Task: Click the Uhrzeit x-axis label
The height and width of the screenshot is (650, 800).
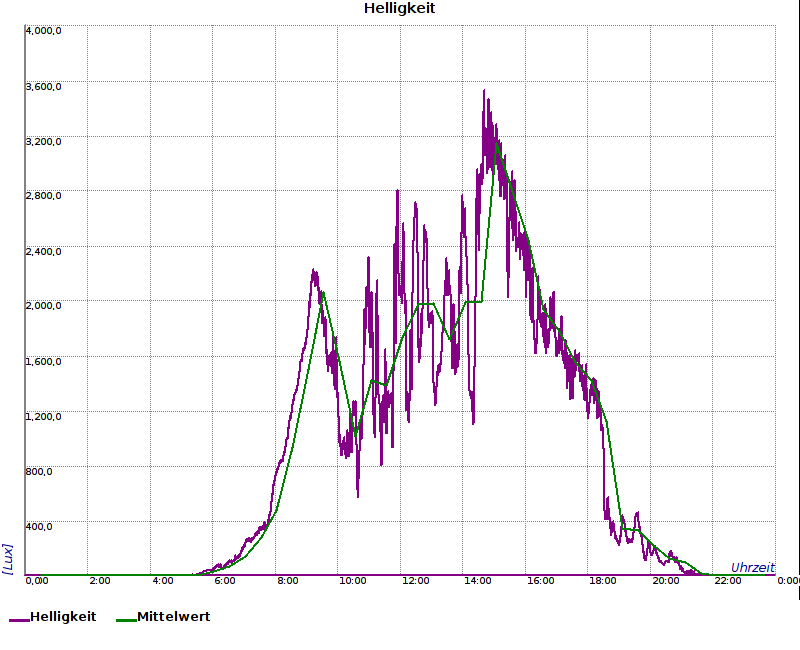Action: click(x=752, y=567)
